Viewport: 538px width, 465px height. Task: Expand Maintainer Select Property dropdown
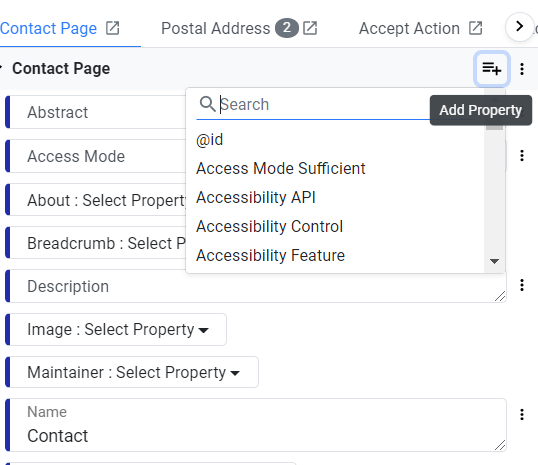click(133, 372)
